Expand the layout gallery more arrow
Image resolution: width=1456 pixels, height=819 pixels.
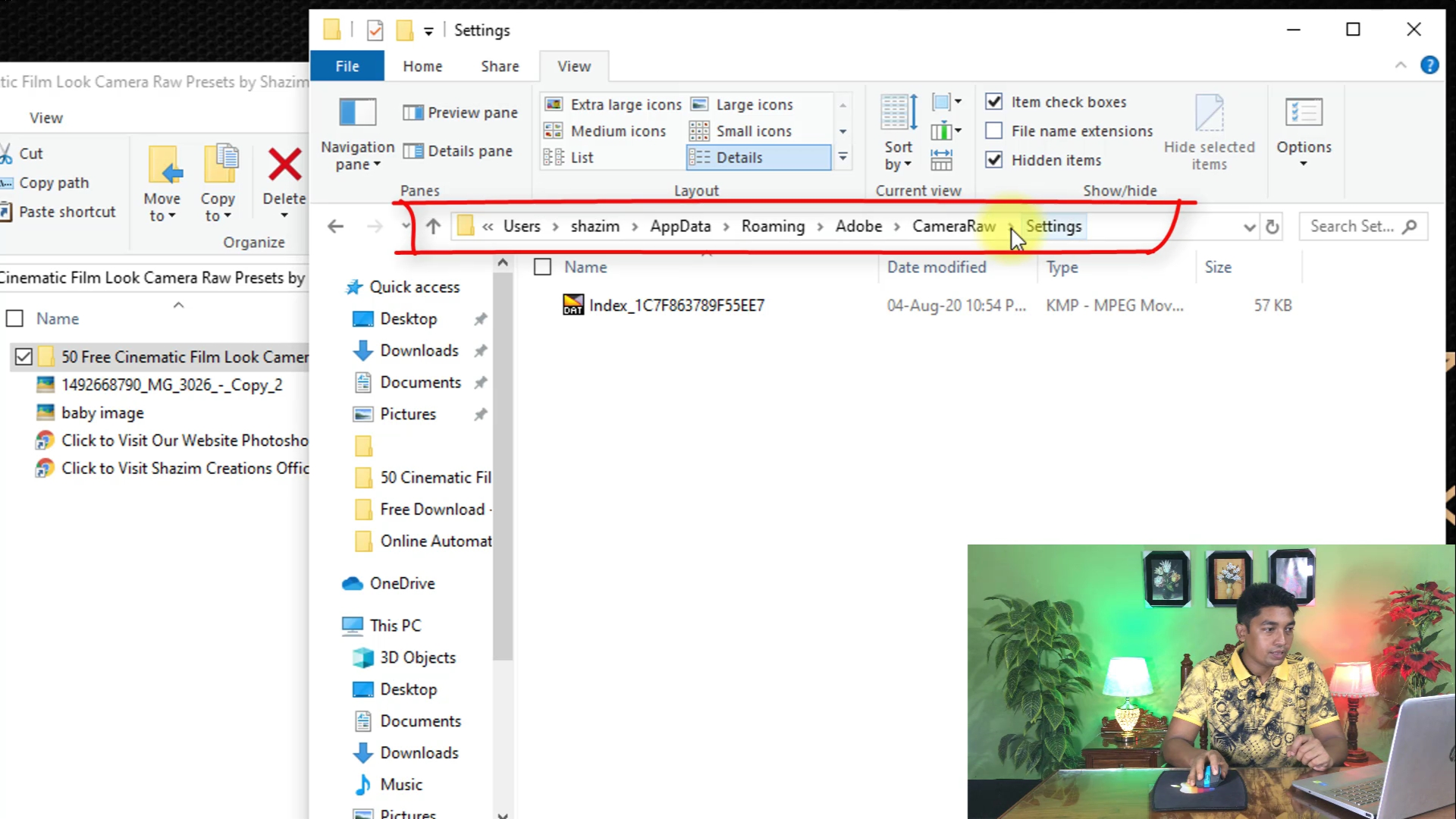click(x=843, y=158)
